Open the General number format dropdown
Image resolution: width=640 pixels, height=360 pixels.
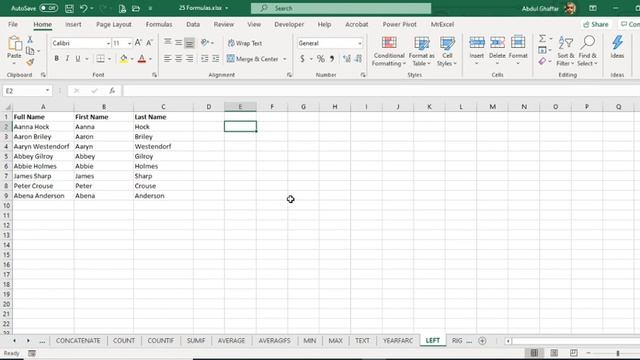pos(360,43)
